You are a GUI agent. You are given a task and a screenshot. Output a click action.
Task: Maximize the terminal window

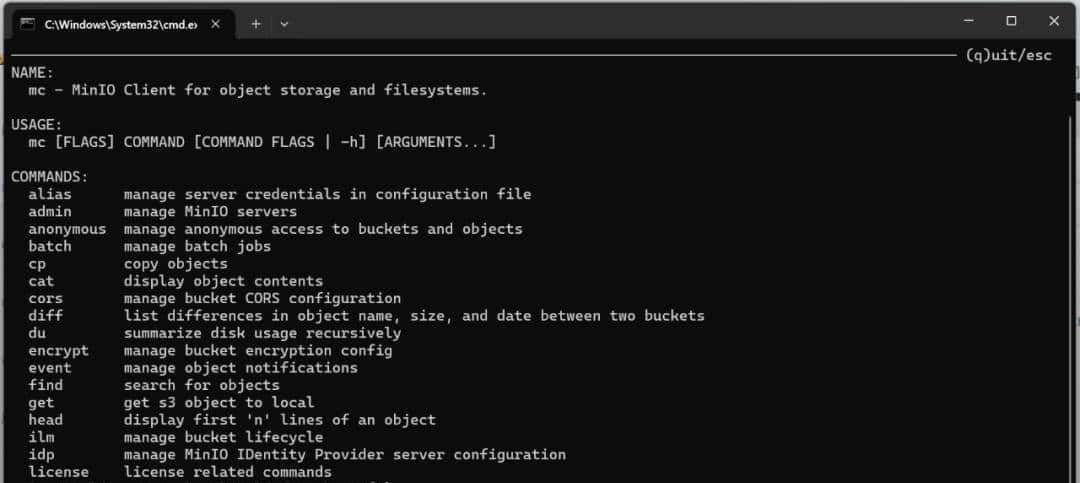coord(1011,21)
